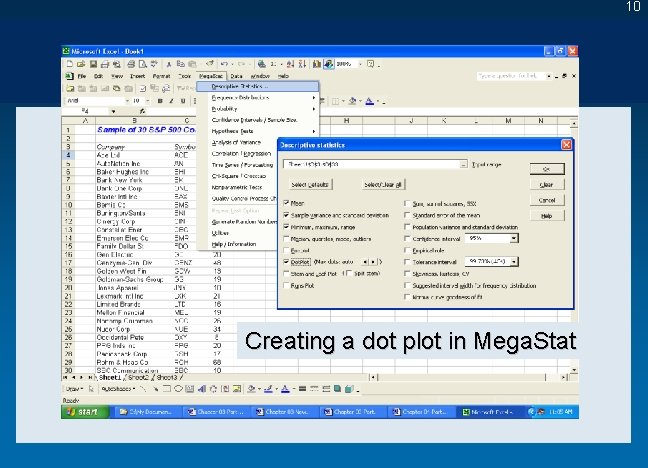648x468 pixels.
Task: Click the Print icon
Action: (131, 64)
